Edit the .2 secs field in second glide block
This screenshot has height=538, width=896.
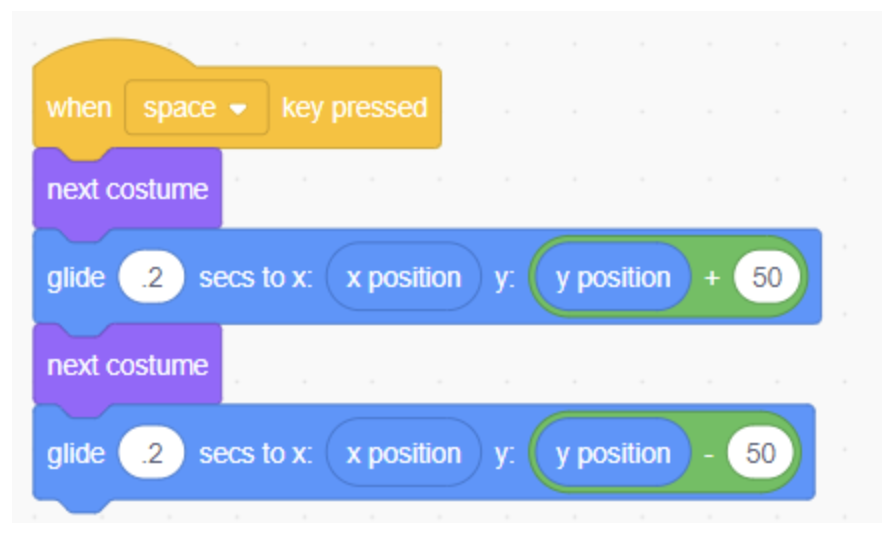pos(151,453)
